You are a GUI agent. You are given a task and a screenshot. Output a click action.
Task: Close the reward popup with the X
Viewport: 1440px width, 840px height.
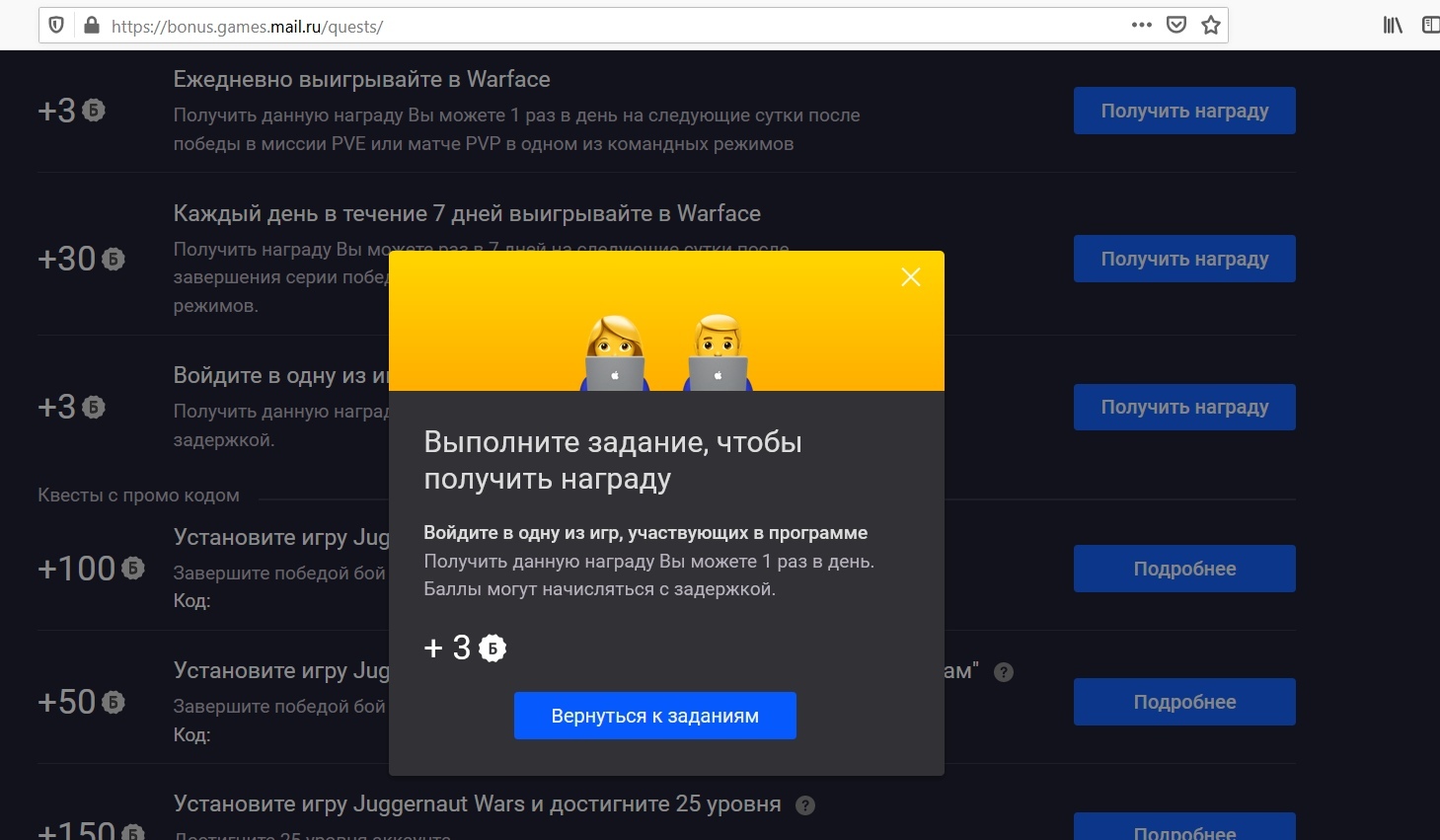click(x=911, y=277)
